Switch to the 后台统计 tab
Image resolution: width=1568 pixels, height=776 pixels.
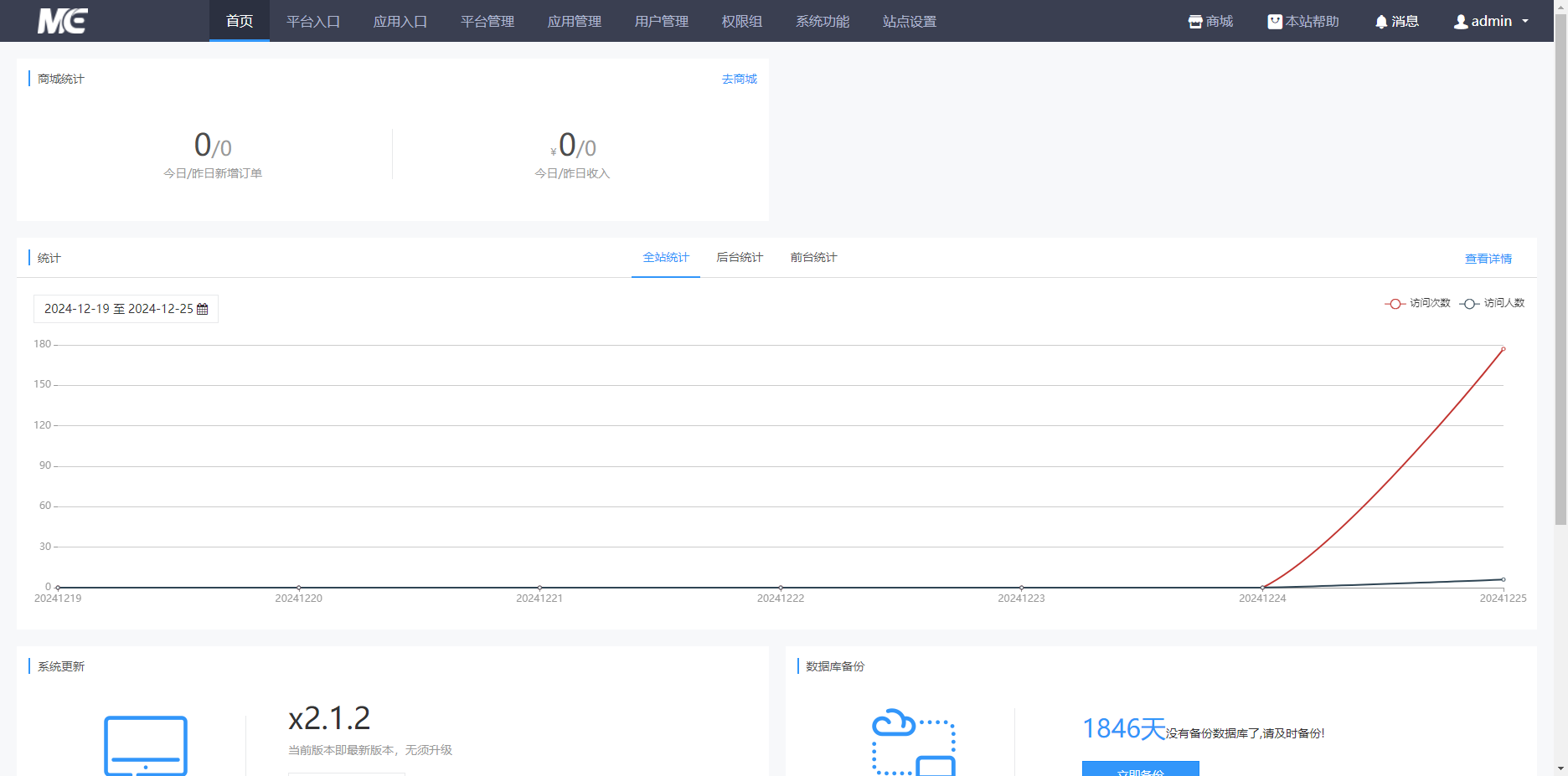click(739, 257)
